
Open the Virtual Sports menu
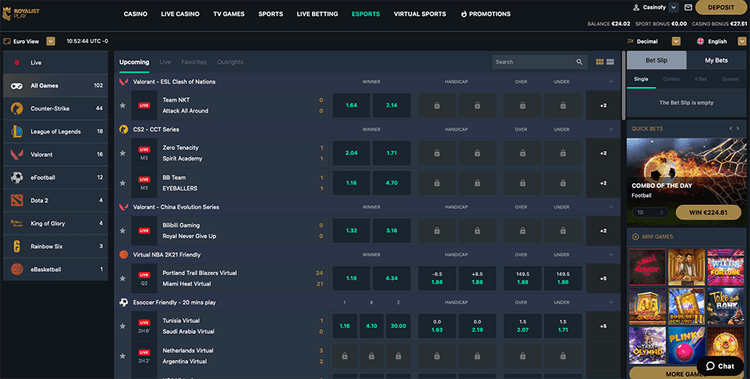coord(420,14)
